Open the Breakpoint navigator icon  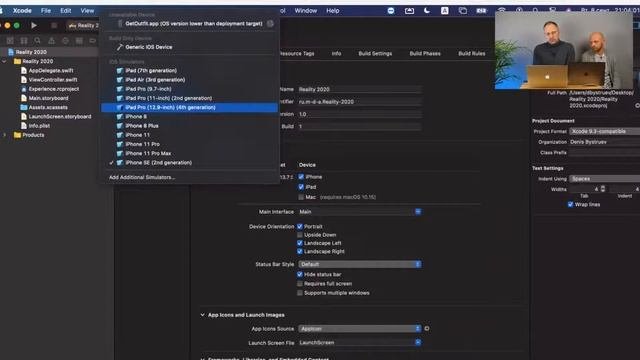93,40
